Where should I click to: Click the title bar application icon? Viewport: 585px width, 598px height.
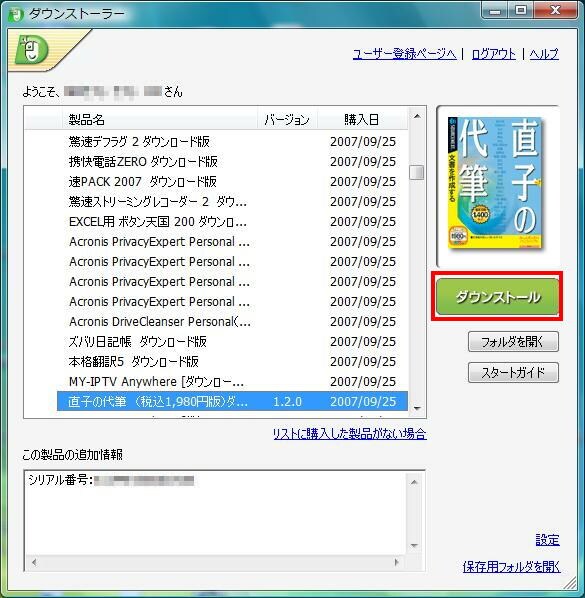[x=15, y=15]
